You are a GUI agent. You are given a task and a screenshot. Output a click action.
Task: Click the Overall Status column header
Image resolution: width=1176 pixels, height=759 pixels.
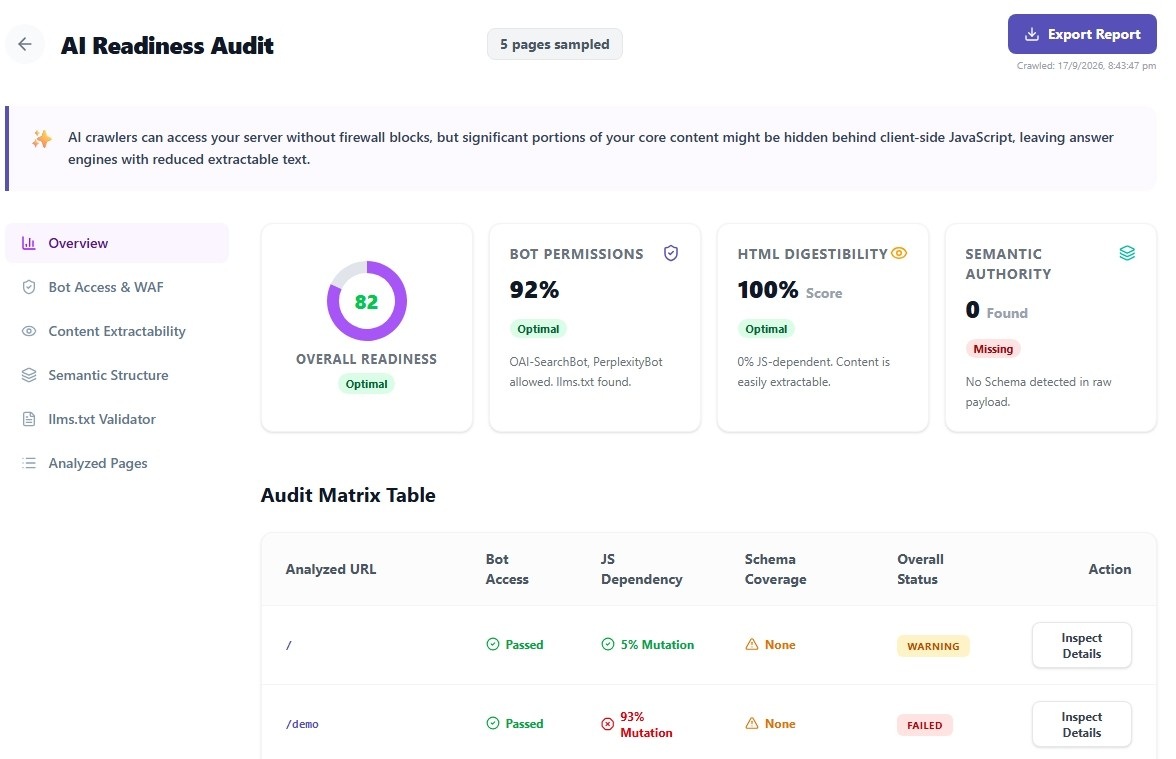click(x=920, y=569)
